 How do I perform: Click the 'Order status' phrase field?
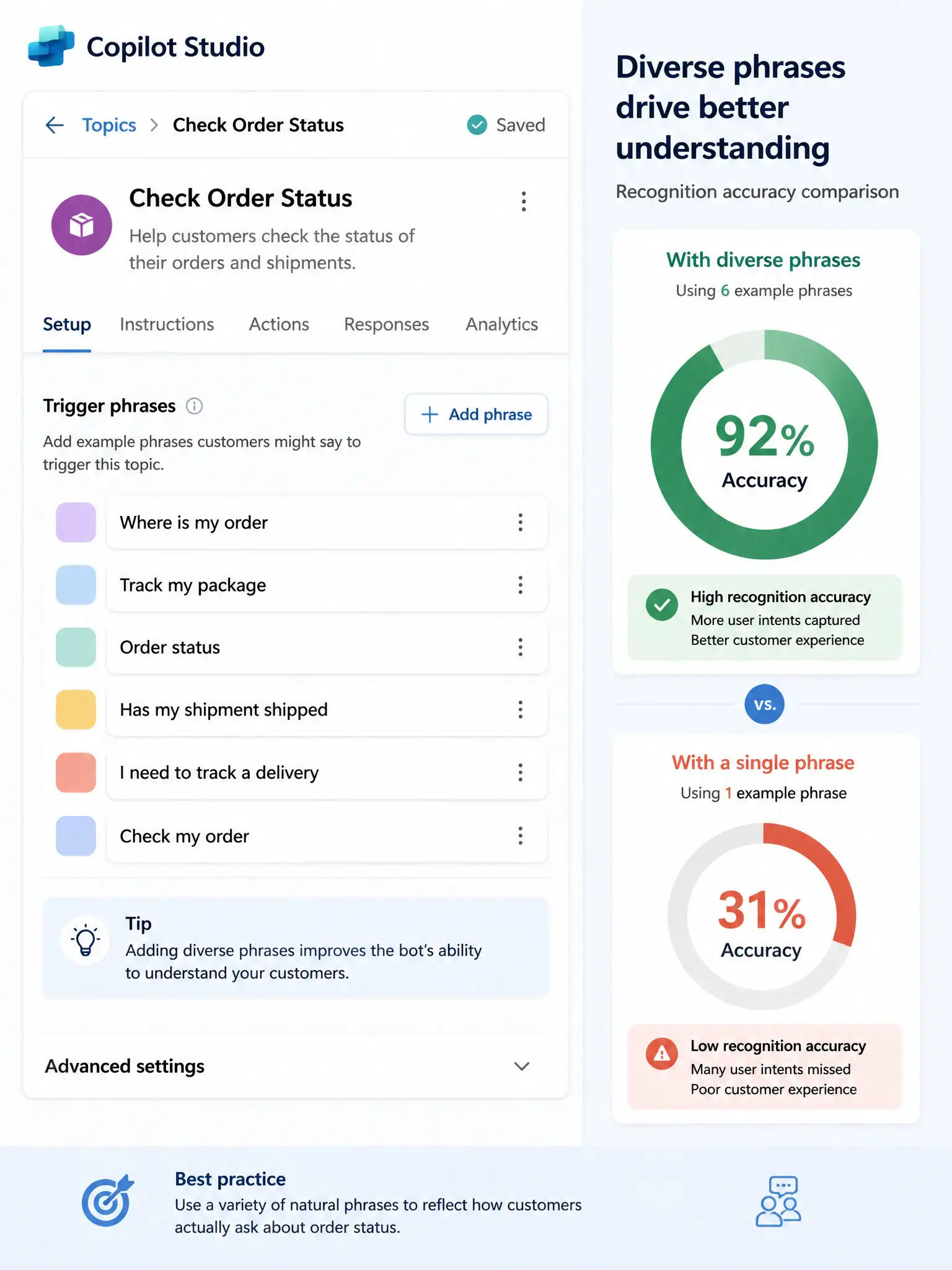[327, 647]
